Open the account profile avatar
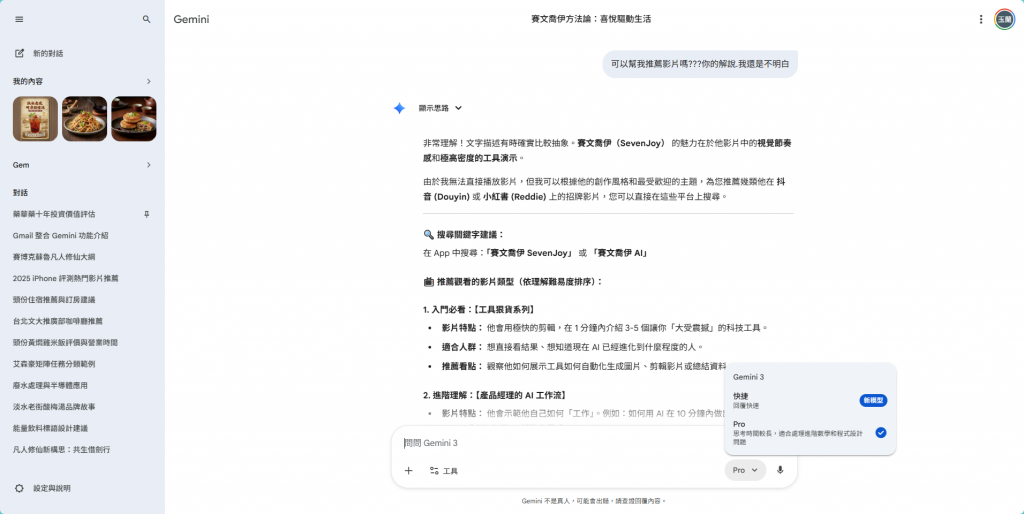Screen dimensions: 1024x514 (x=1004, y=20)
